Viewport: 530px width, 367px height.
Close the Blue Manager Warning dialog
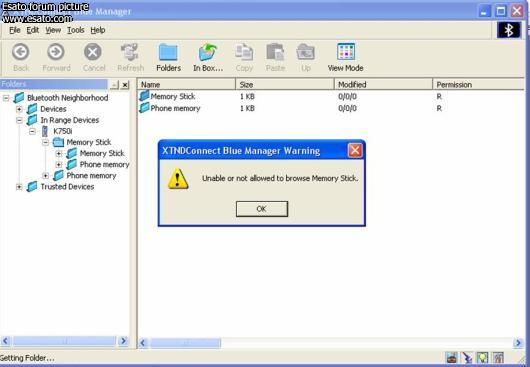click(x=355, y=150)
